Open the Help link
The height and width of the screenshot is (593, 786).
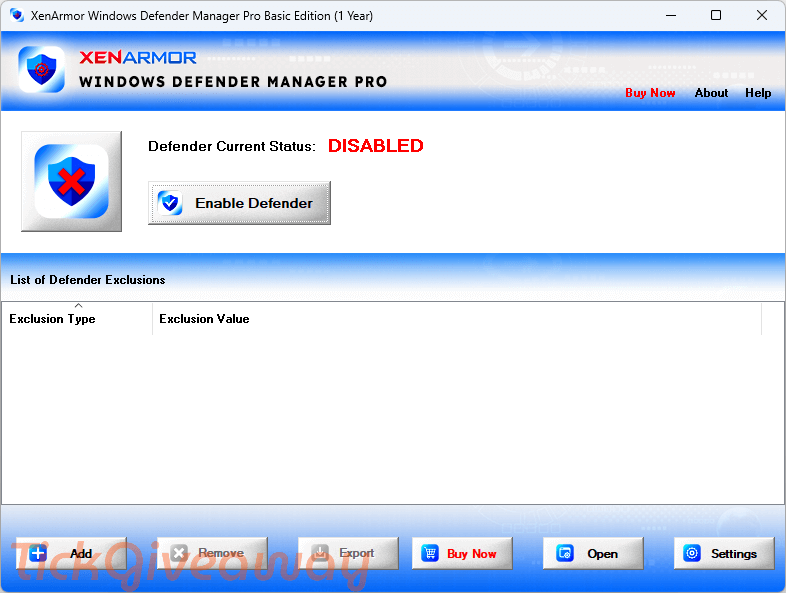tap(758, 93)
